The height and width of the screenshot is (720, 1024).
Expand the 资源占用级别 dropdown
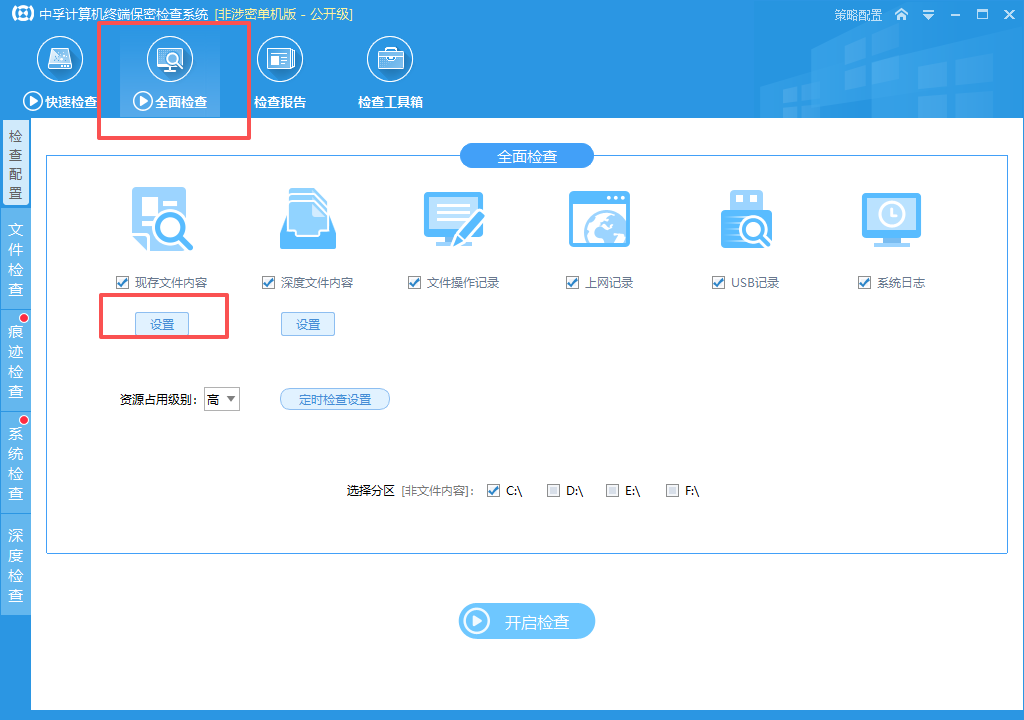pyautogui.click(x=222, y=399)
